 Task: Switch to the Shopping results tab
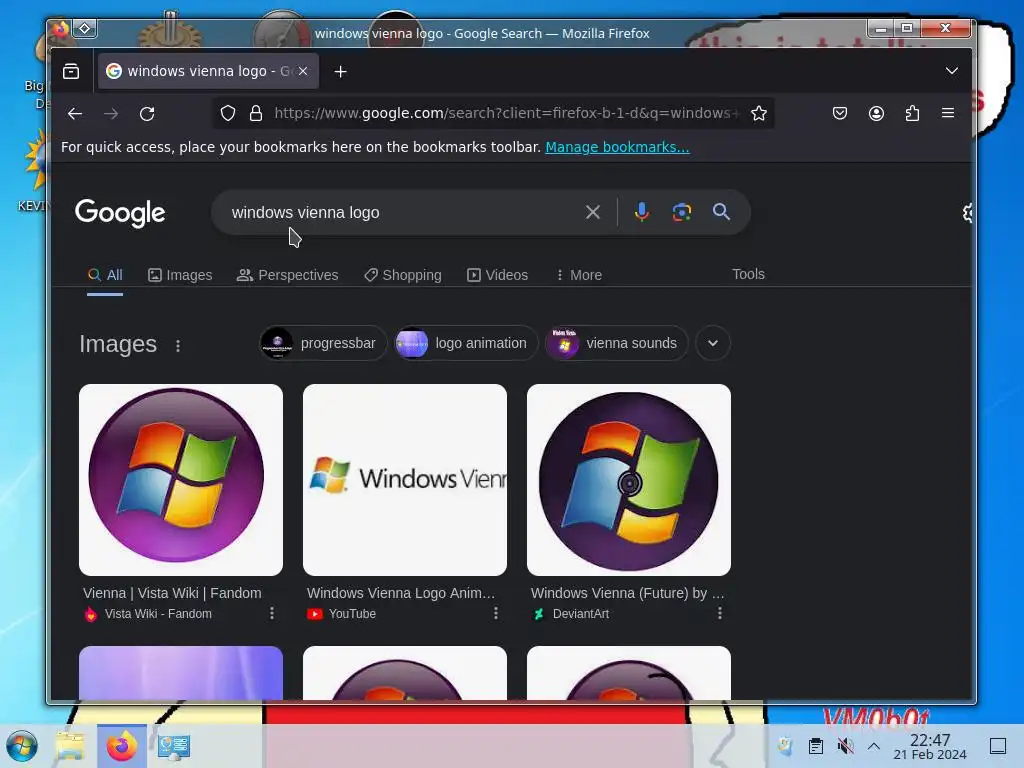(402, 275)
